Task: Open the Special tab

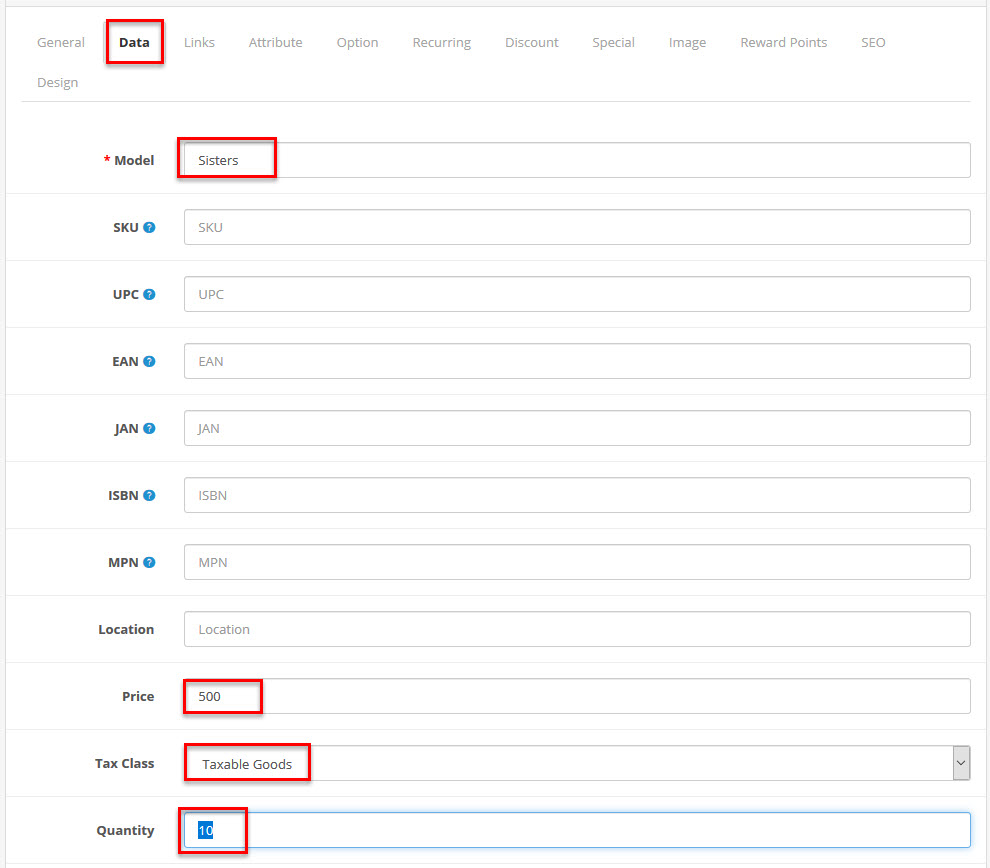Action: [x=613, y=42]
